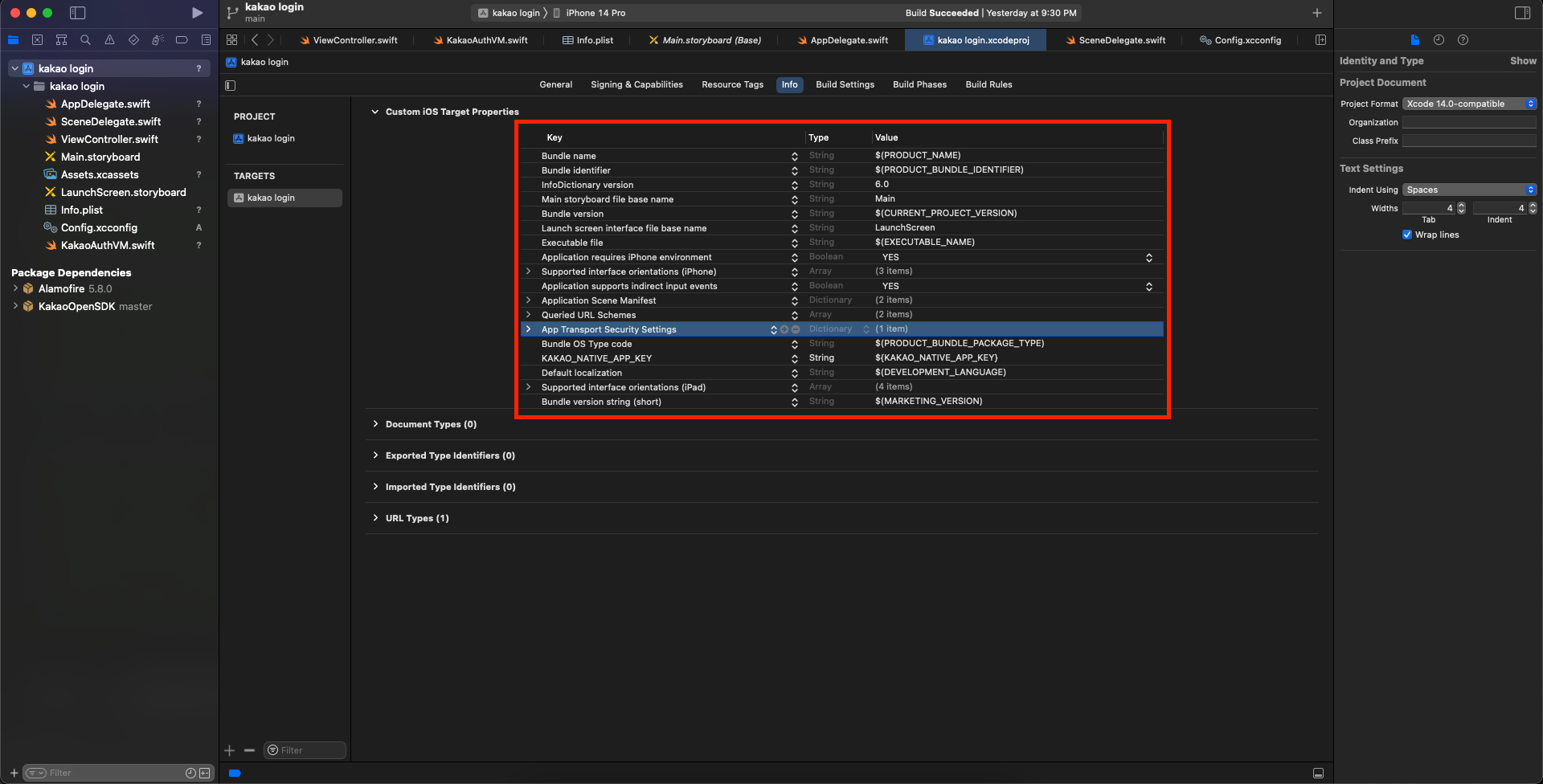Click the Organization text field

pyautogui.click(x=1469, y=122)
